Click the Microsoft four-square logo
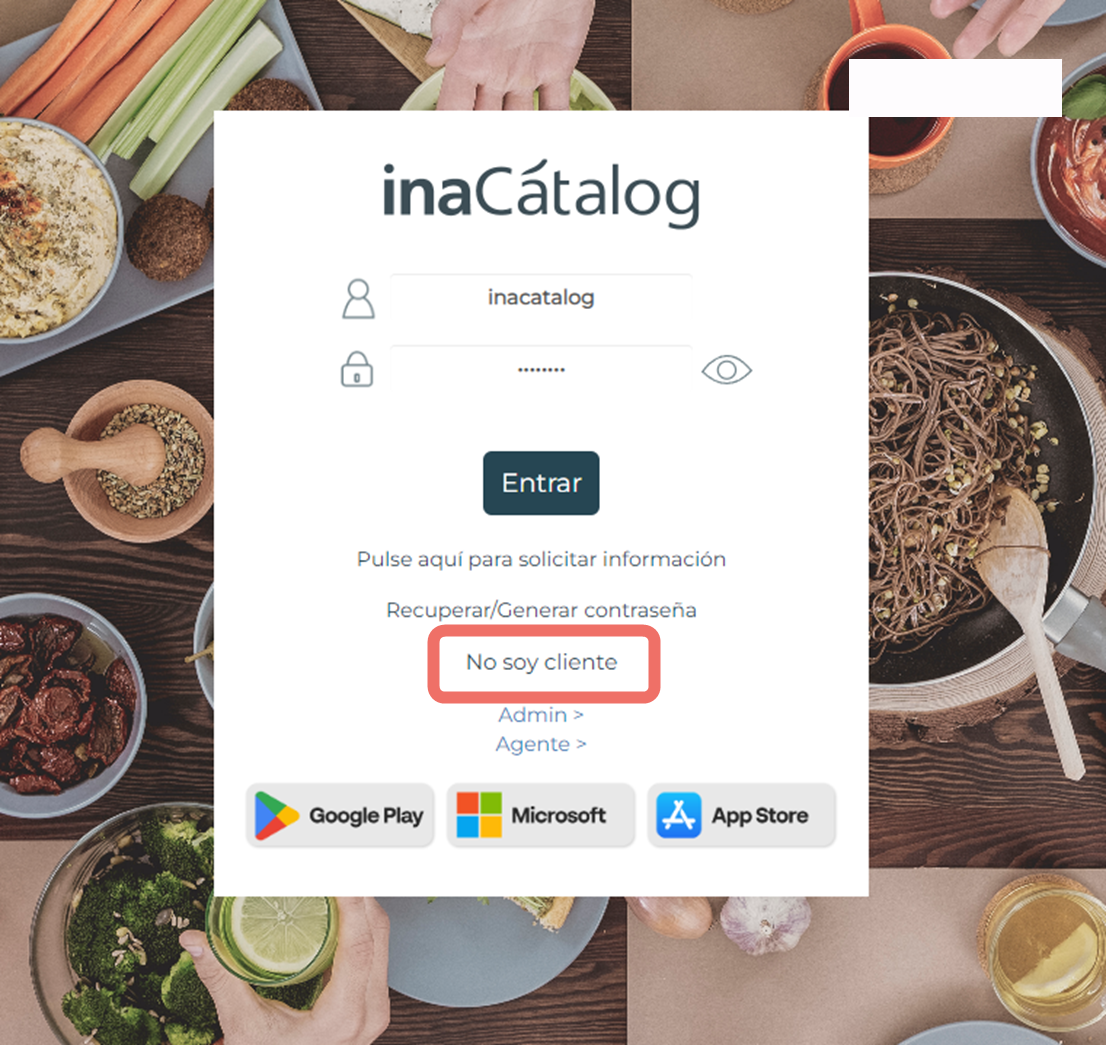The width and height of the screenshot is (1106, 1045). pos(479,815)
